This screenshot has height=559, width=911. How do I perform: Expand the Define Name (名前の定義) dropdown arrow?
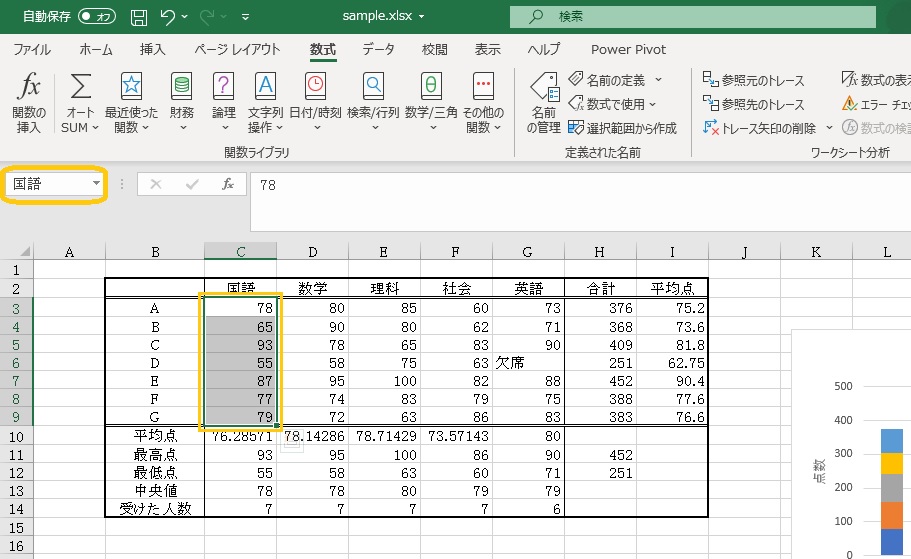pyautogui.click(x=658, y=79)
